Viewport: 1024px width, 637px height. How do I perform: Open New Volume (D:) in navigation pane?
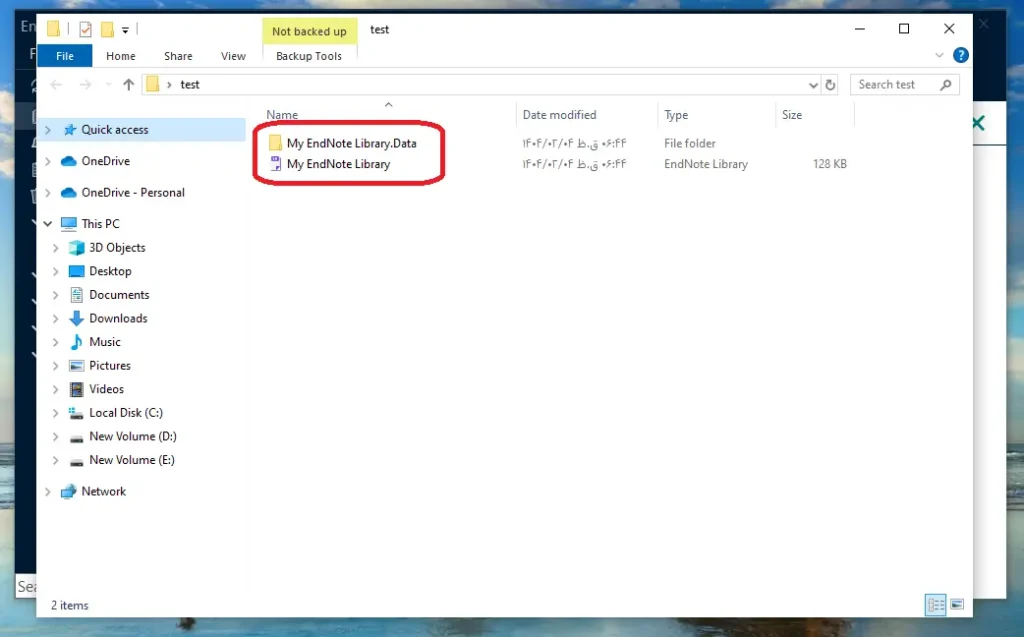pyautogui.click(x=133, y=436)
